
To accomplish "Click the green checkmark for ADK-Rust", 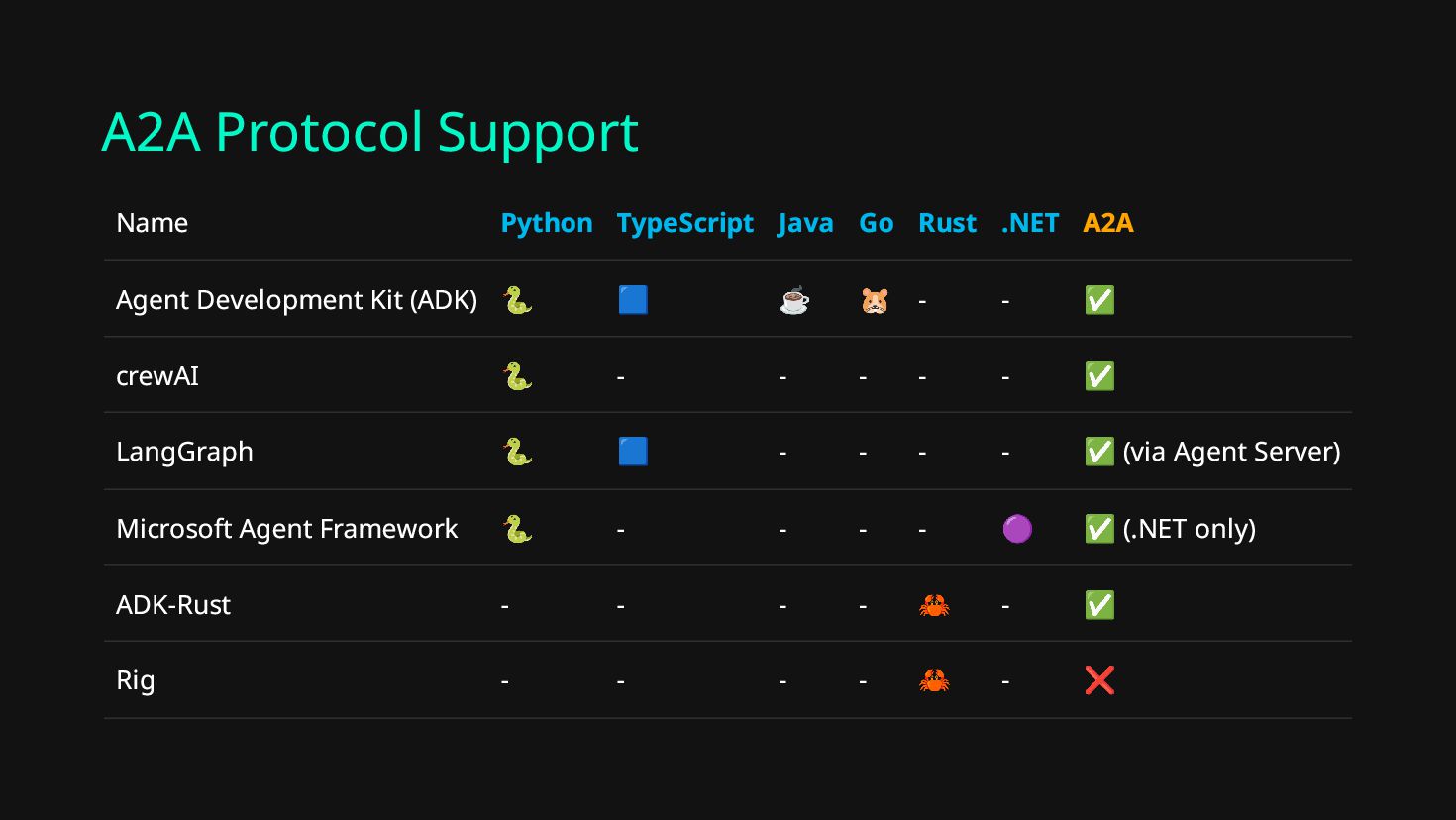I will [x=1099, y=605].
